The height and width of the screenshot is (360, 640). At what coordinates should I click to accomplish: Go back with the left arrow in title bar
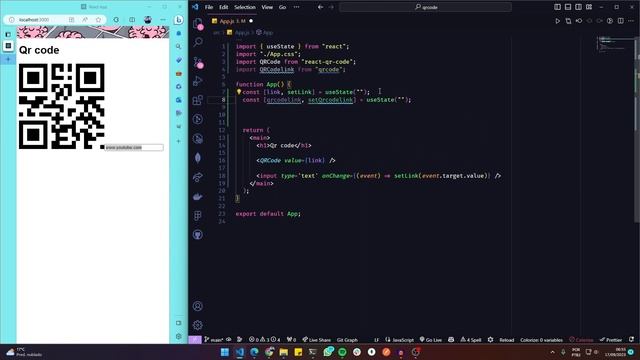click(320, 7)
